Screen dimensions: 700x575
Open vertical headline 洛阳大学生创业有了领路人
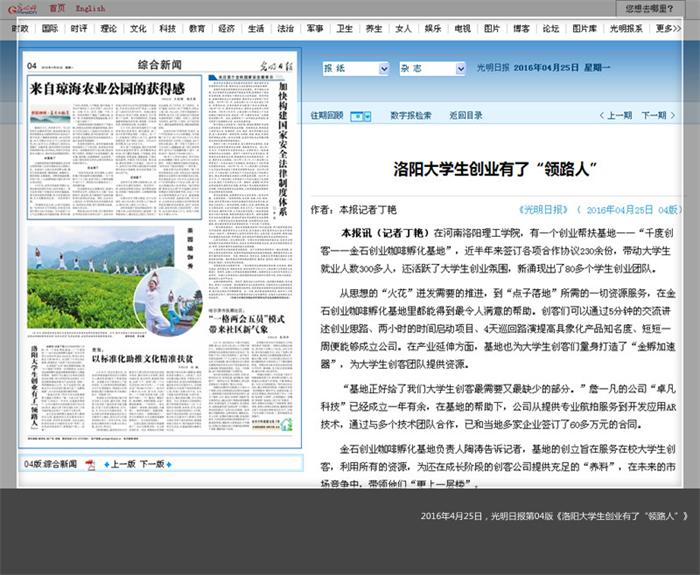34,387
